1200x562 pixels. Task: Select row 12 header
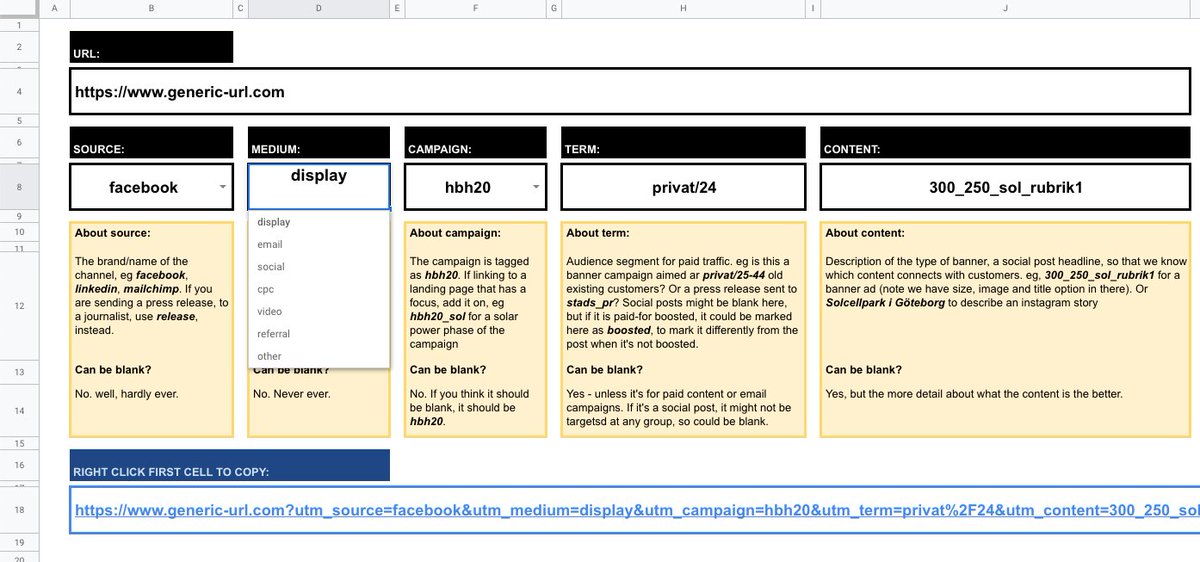pos(20,306)
